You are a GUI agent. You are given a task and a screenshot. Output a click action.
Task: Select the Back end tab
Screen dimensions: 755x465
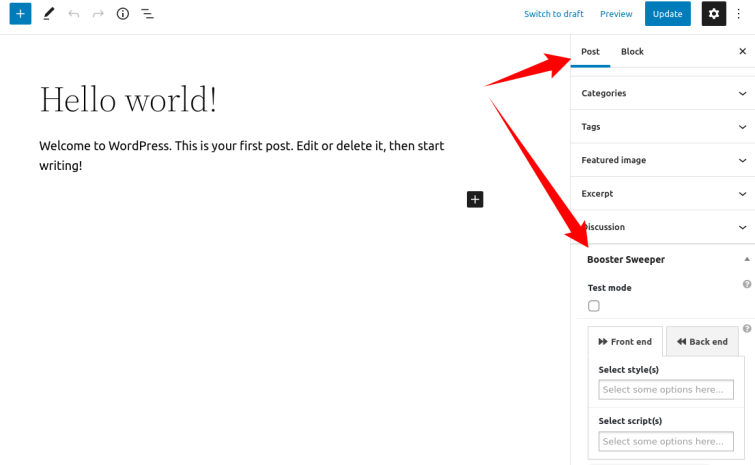(x=702, y=342)
